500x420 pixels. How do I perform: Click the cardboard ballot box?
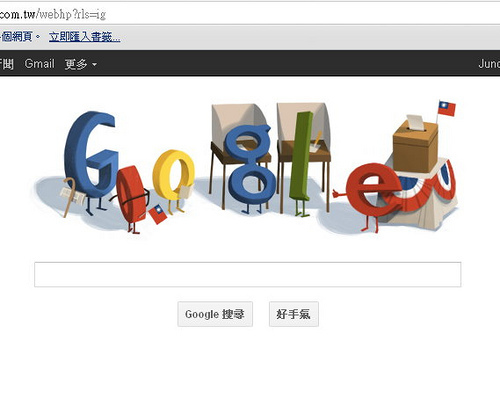pos(415,146)
